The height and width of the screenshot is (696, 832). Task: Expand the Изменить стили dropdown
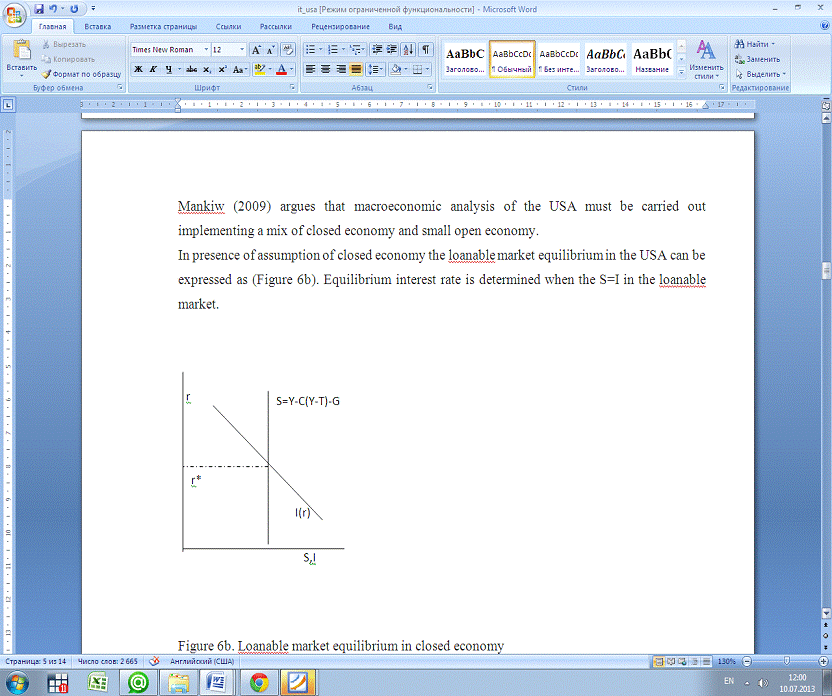706,60
